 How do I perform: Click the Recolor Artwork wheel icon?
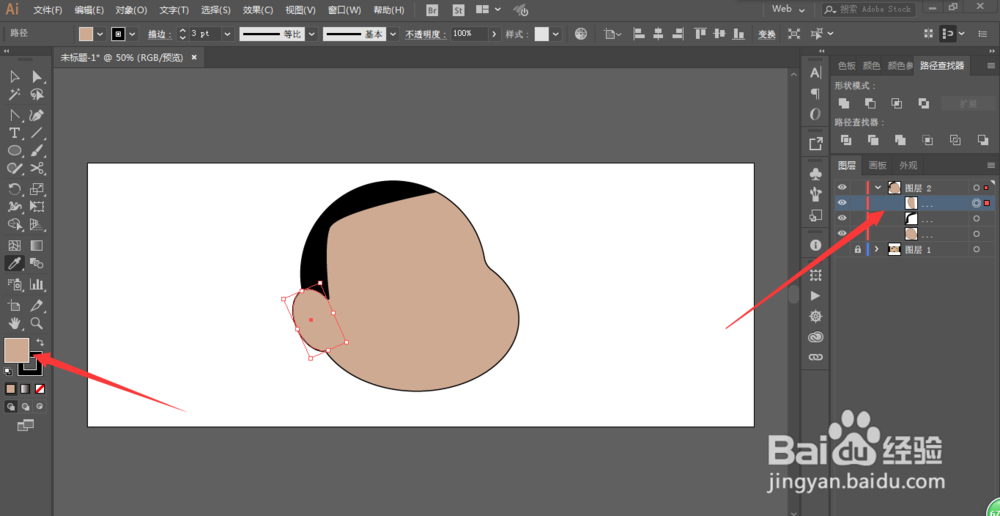pyautogui.click(x=580, y=34)
